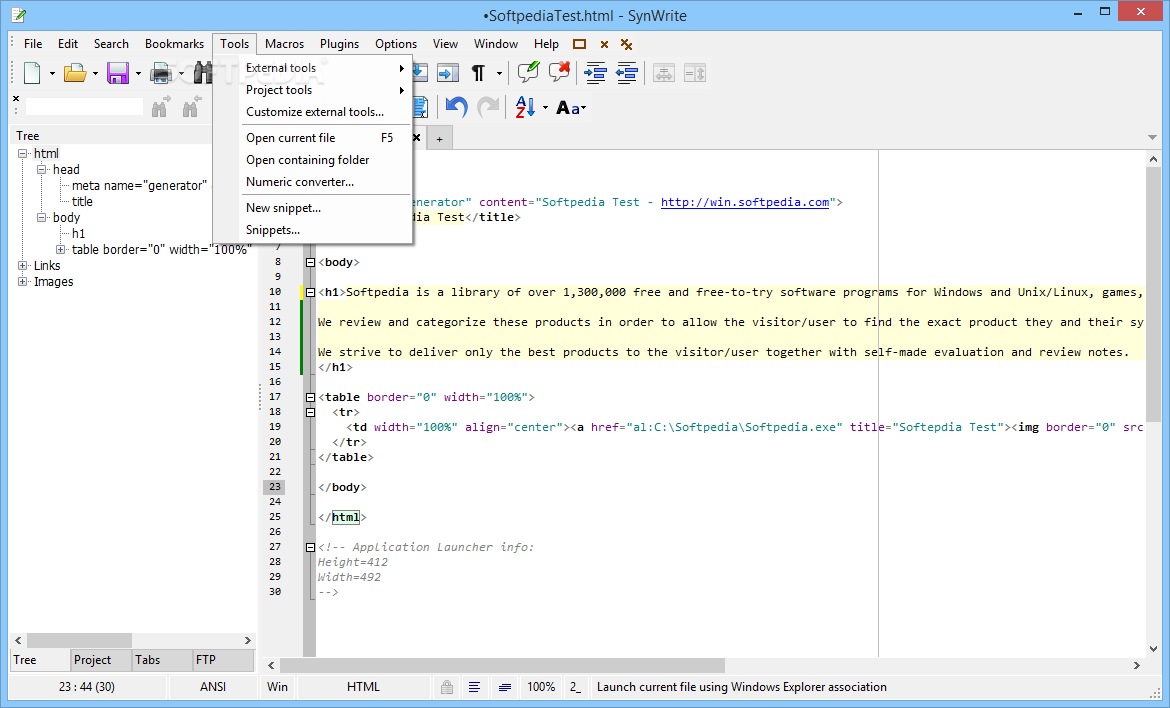Switch to the FTP panel tab
This screenshot has width=1170, height=708.
223,660
